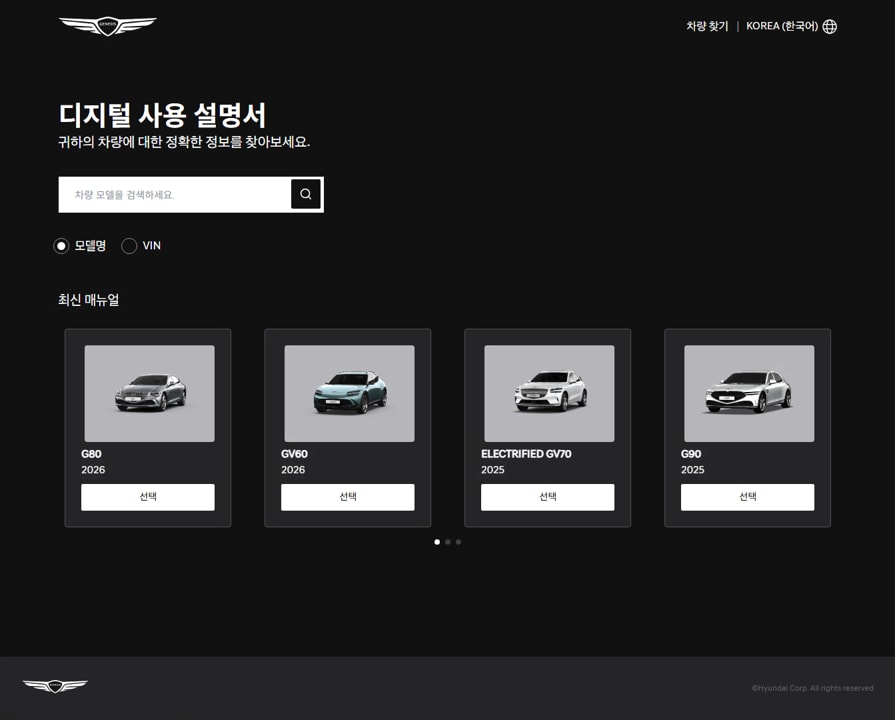Select the first carousel page dot
Screen dimensions: 895x720
(437, 542)
